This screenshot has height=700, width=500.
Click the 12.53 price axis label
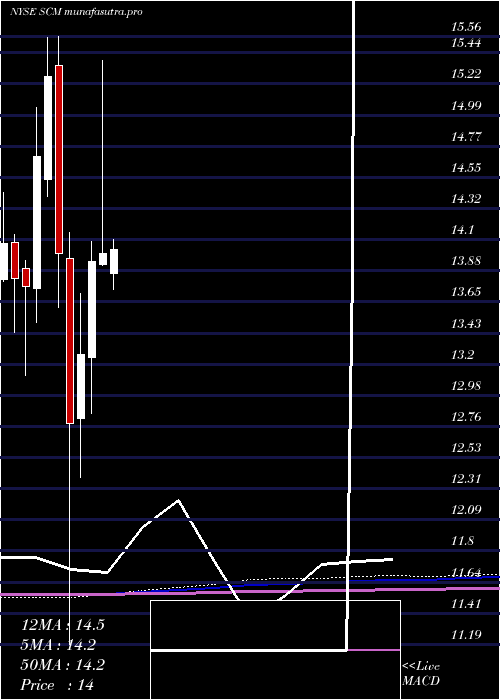click(466, 448)
